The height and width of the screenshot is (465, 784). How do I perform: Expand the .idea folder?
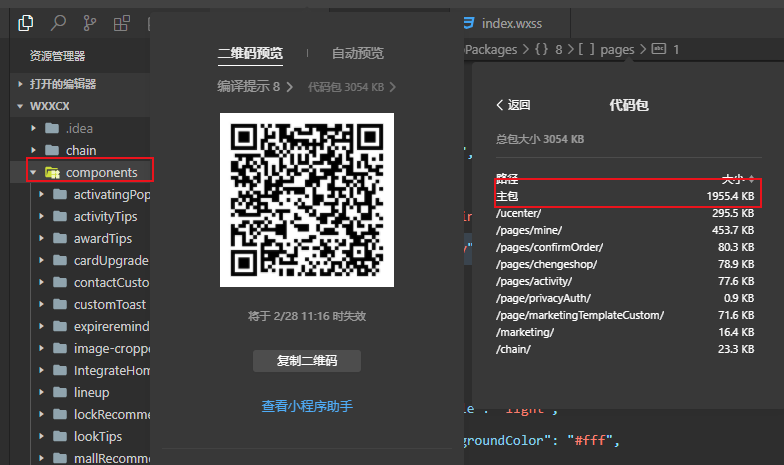33,128
